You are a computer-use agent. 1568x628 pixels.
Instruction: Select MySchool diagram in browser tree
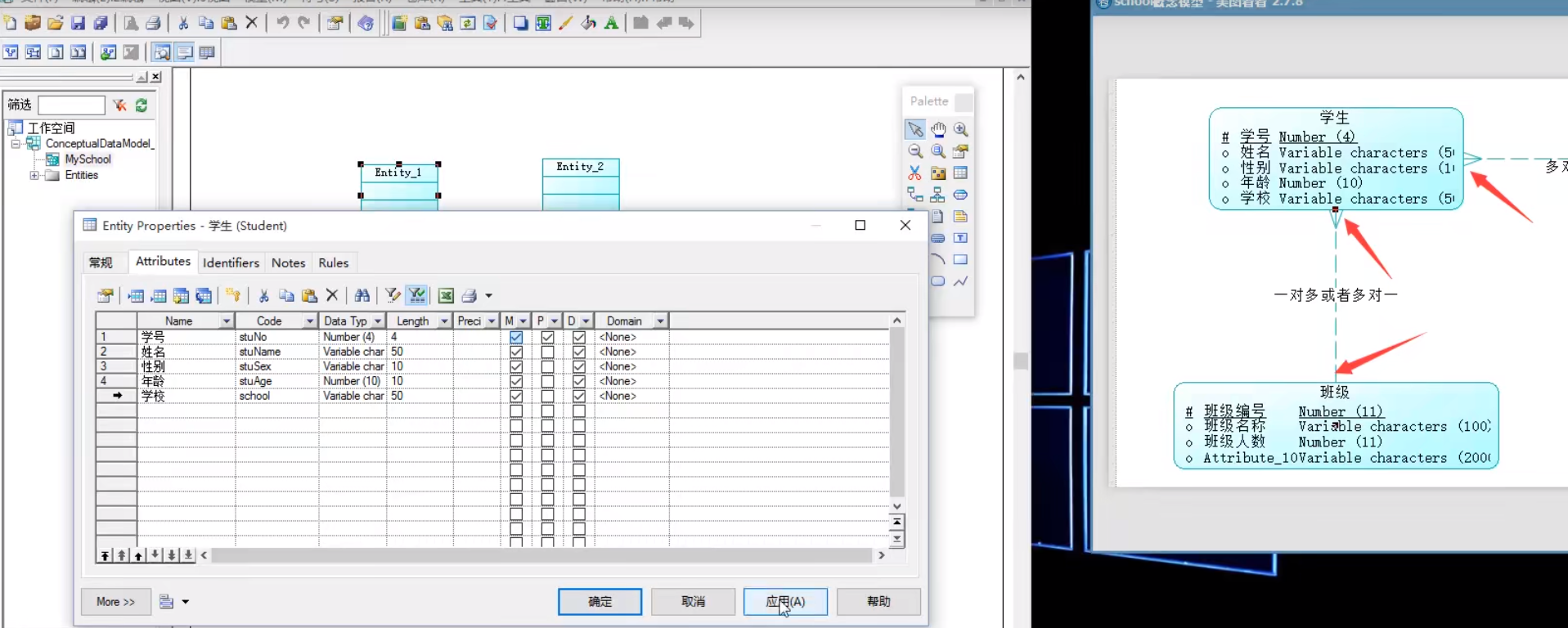point(88,159)
